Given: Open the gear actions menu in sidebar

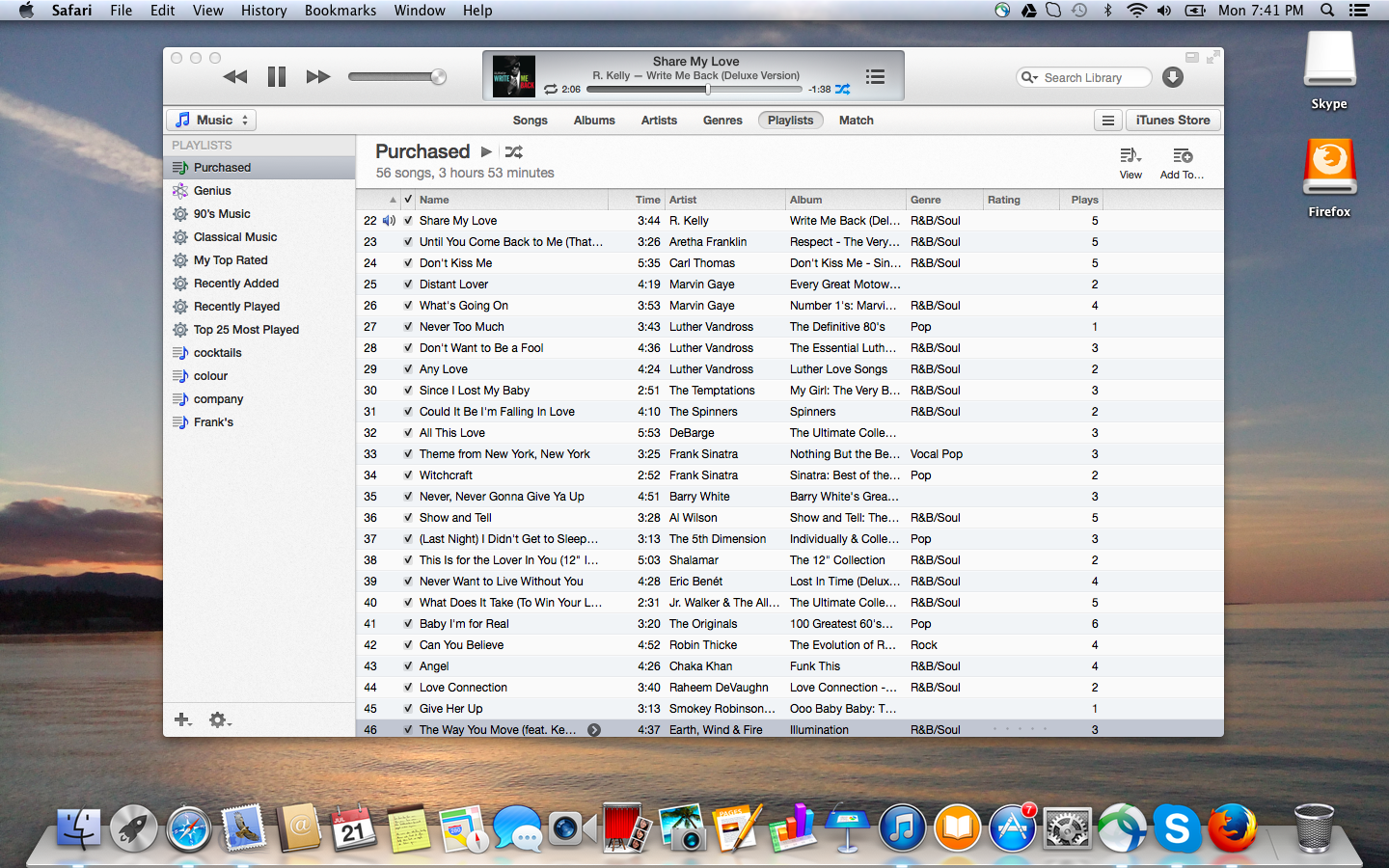Looking at the screenshot, I should (x=220, y=719).
